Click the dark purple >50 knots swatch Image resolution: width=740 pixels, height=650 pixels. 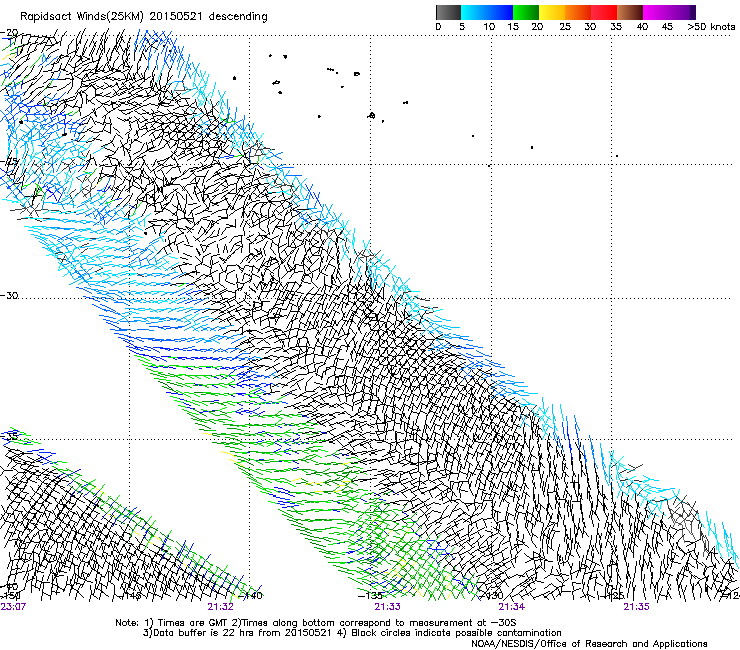click(x=693, y=12)
